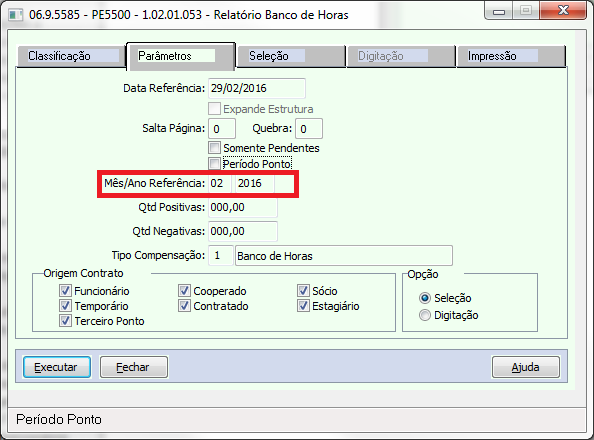Click the Tipo Compensação code field
Image resolution: width=594 pixels, height=440 pixels.
point(220,255)
